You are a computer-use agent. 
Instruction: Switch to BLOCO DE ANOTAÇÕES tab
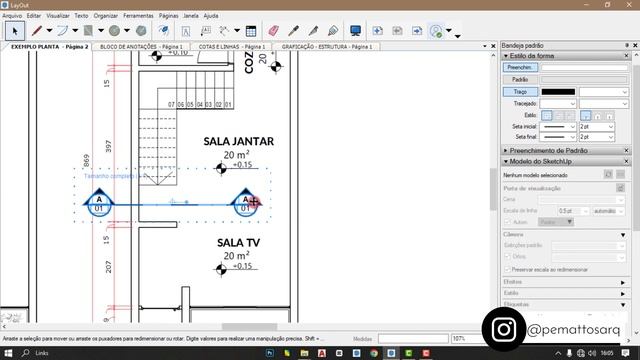141,47
